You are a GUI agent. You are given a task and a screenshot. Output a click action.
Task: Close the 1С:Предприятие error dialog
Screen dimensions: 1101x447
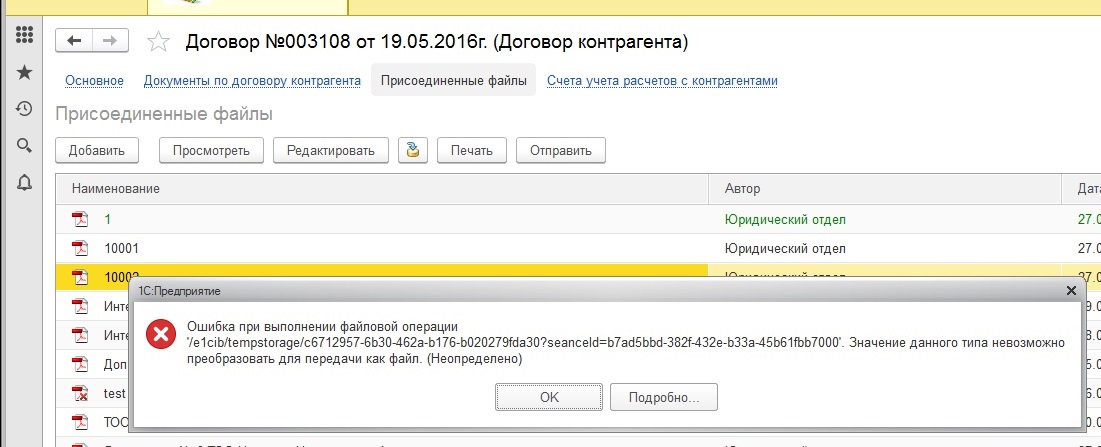1071,290
